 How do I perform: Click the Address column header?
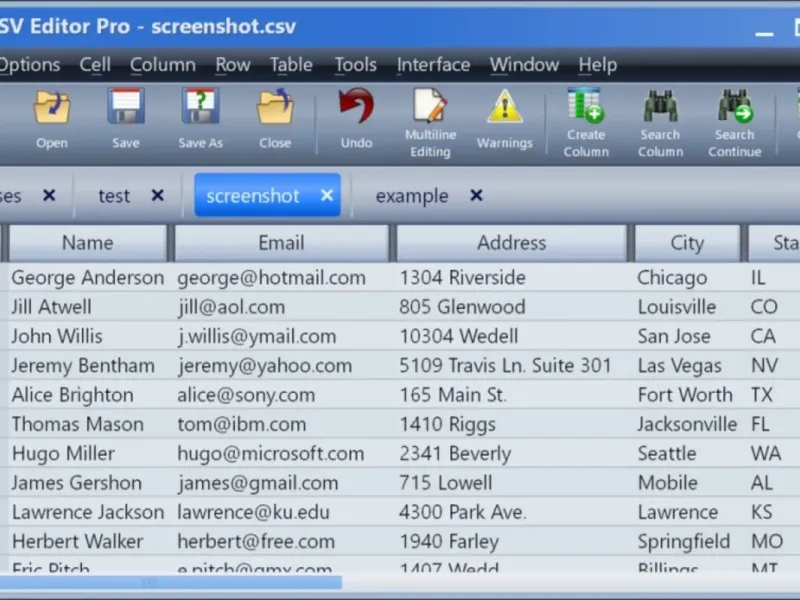click(512, 243)
